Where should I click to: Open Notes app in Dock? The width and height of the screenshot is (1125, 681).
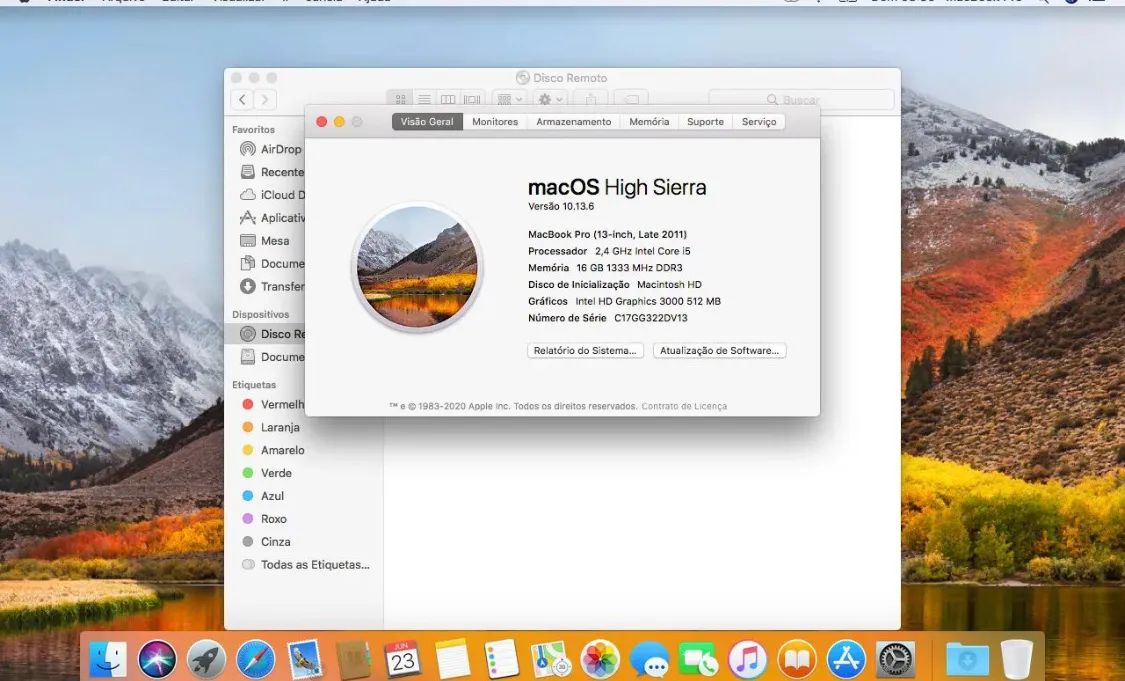[x=453, y=659]
